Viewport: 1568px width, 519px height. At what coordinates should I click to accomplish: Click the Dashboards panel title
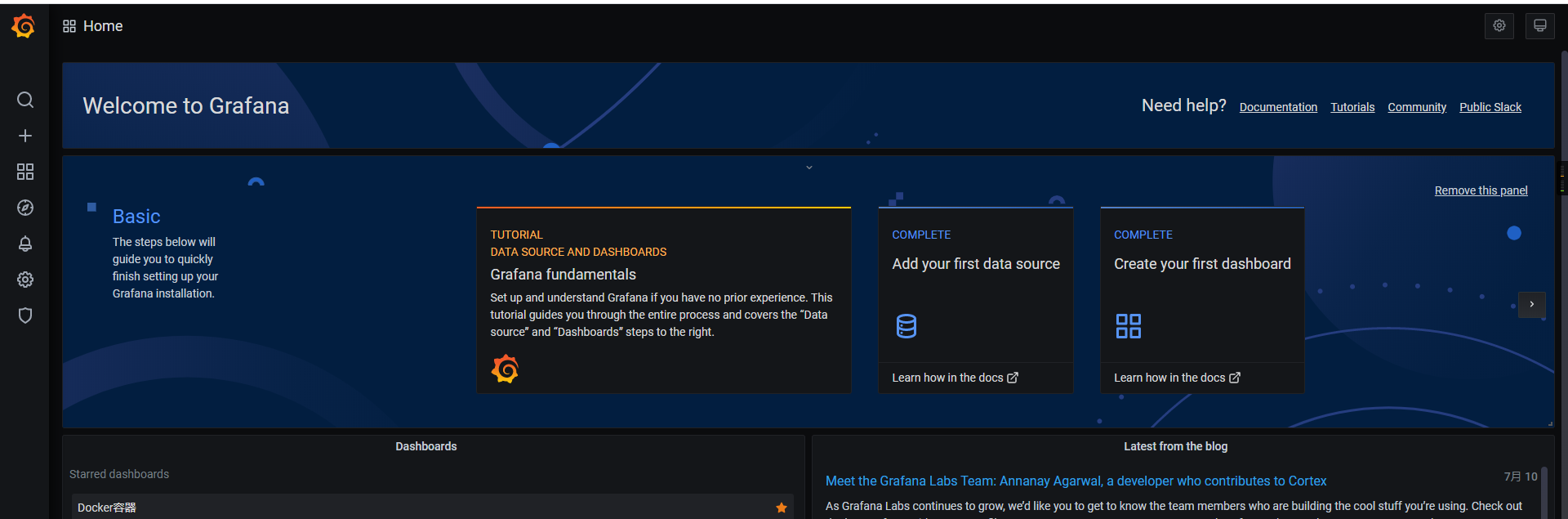[426, 446]
